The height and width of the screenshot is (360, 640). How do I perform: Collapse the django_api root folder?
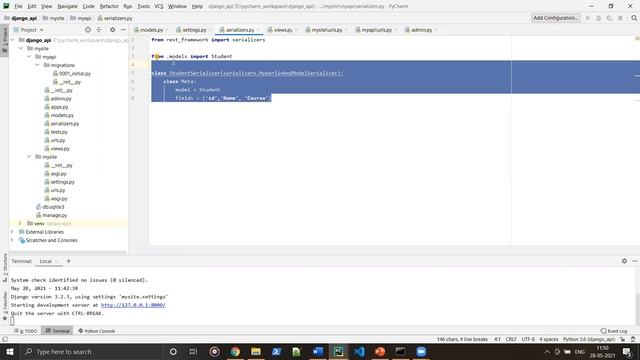12,40
